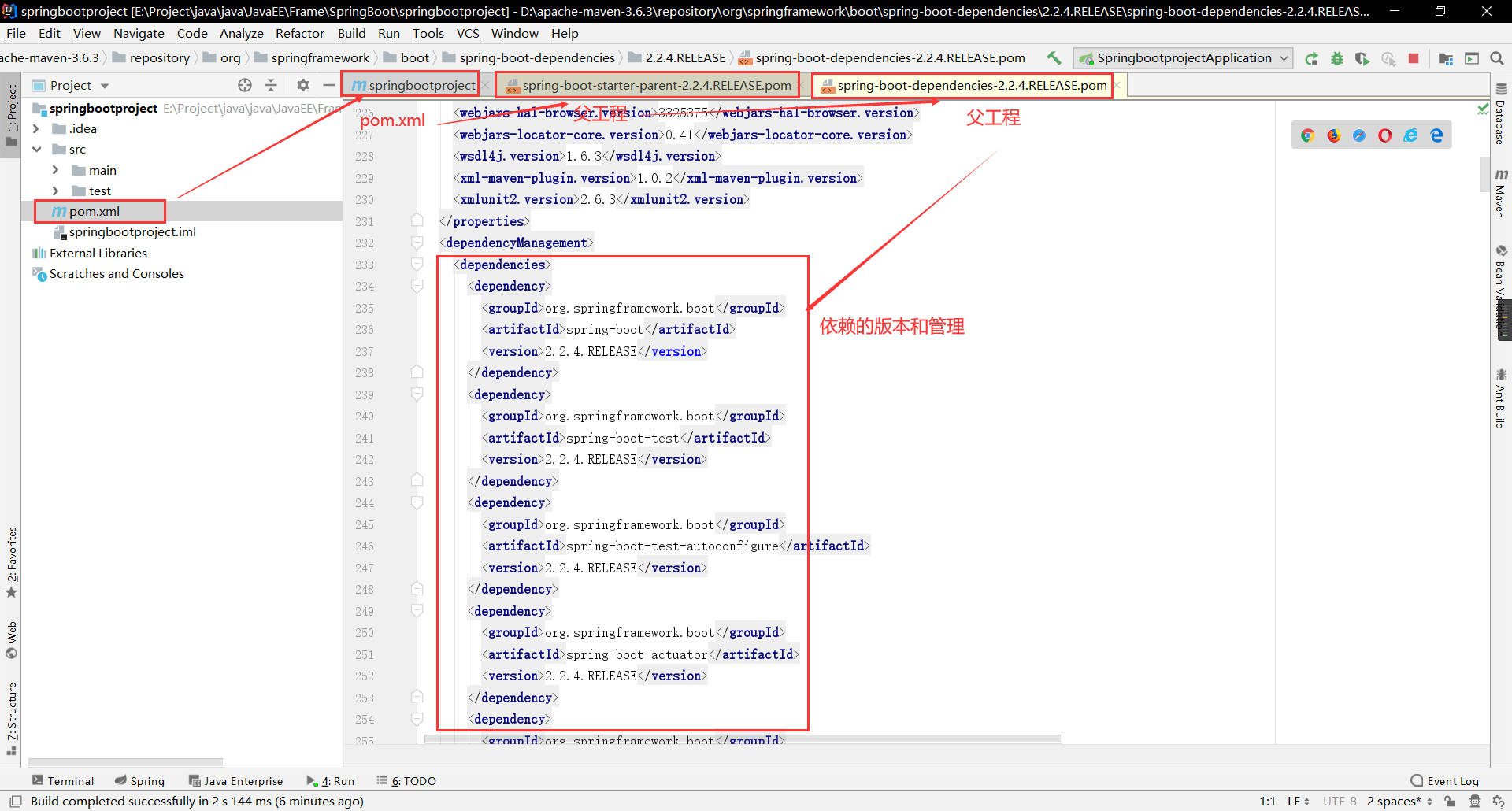Change indentation via 2 spaces* selector
The height and width of the screenshot is (811, 1512).
1399,802
